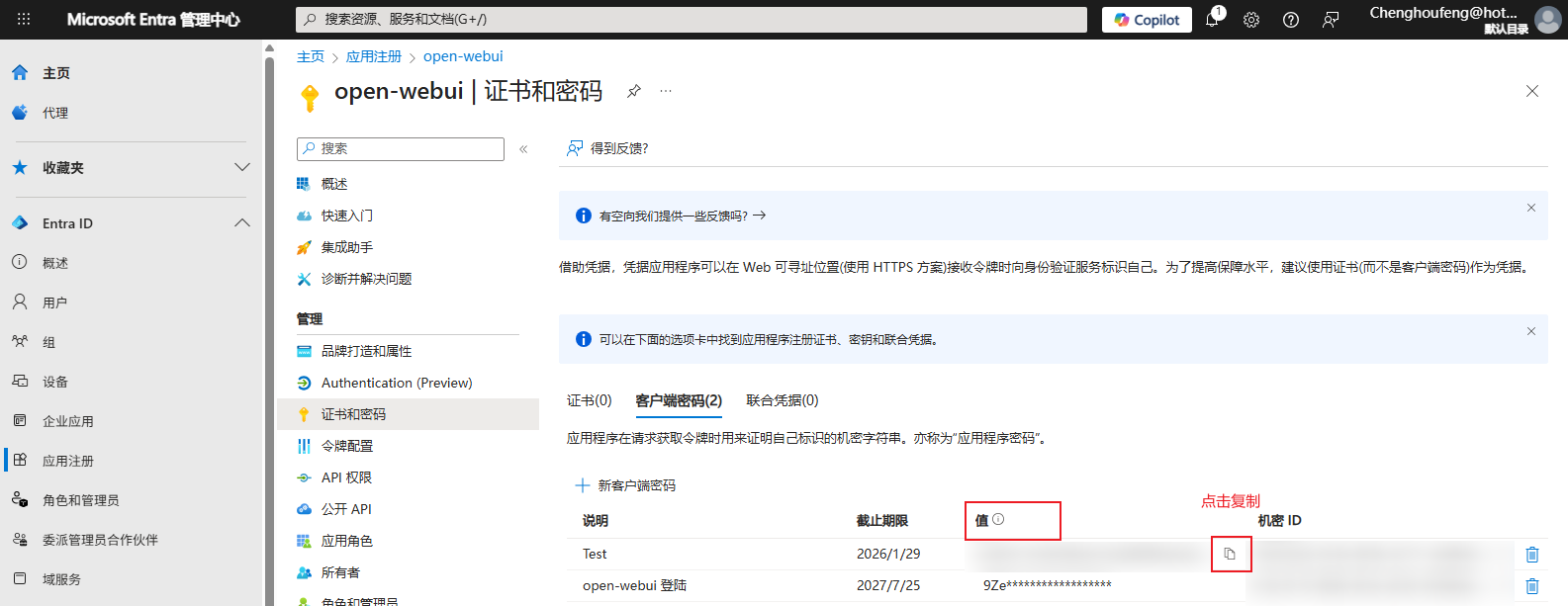
Task: Collapse the resource menu sidebar
Action: click(523, 149)
